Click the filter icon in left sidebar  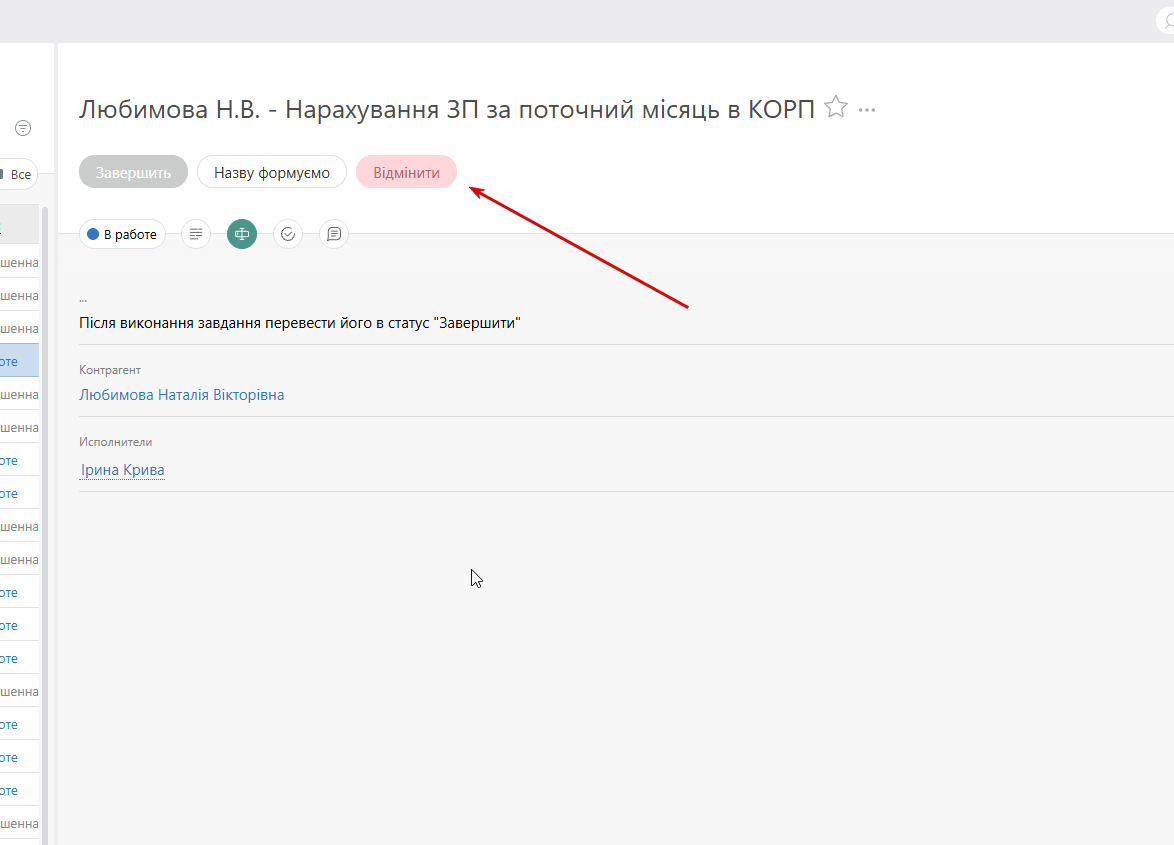[x=23, y=128]
